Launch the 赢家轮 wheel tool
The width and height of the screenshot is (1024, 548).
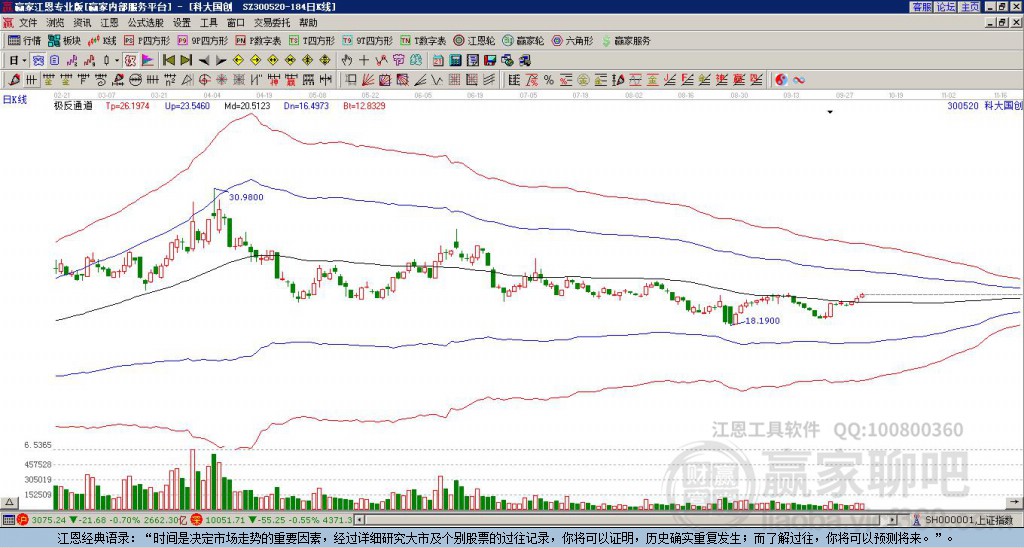click(523, 40)
